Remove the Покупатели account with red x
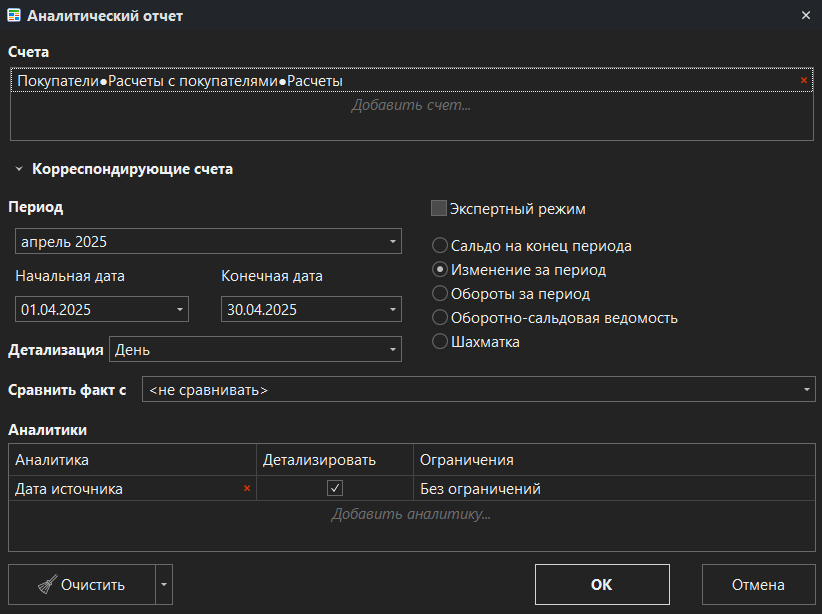Viewport: 822px width, 614px height. (x=804, y=81)
